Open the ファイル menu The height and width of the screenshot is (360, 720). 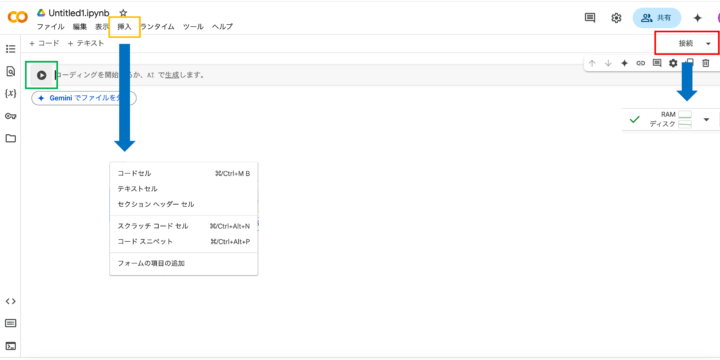[51, 27]
